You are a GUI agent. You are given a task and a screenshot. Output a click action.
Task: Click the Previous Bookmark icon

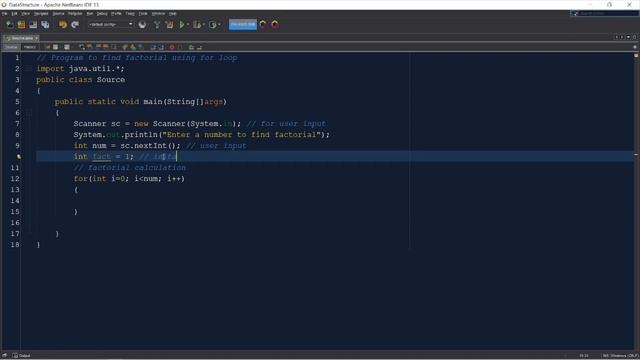pos(124,47)
